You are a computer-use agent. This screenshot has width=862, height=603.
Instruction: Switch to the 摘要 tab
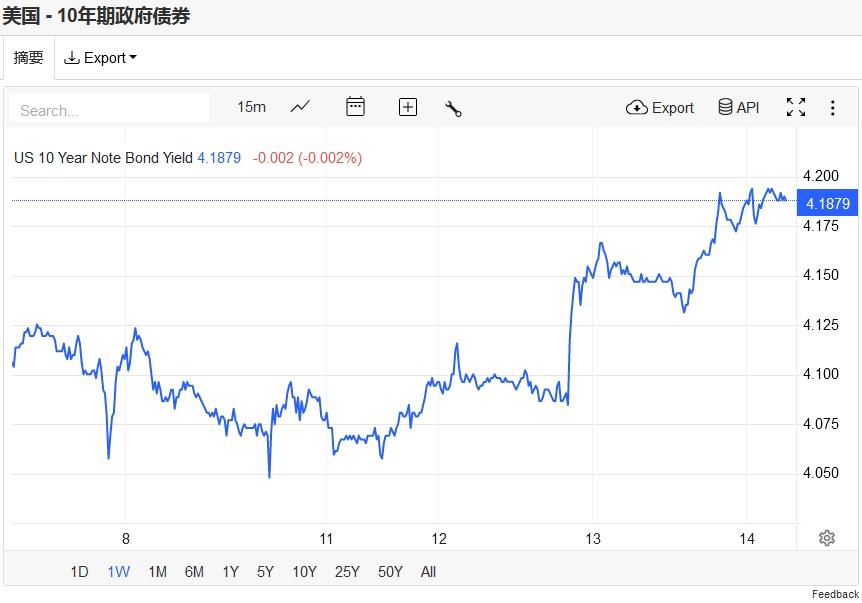29,57
